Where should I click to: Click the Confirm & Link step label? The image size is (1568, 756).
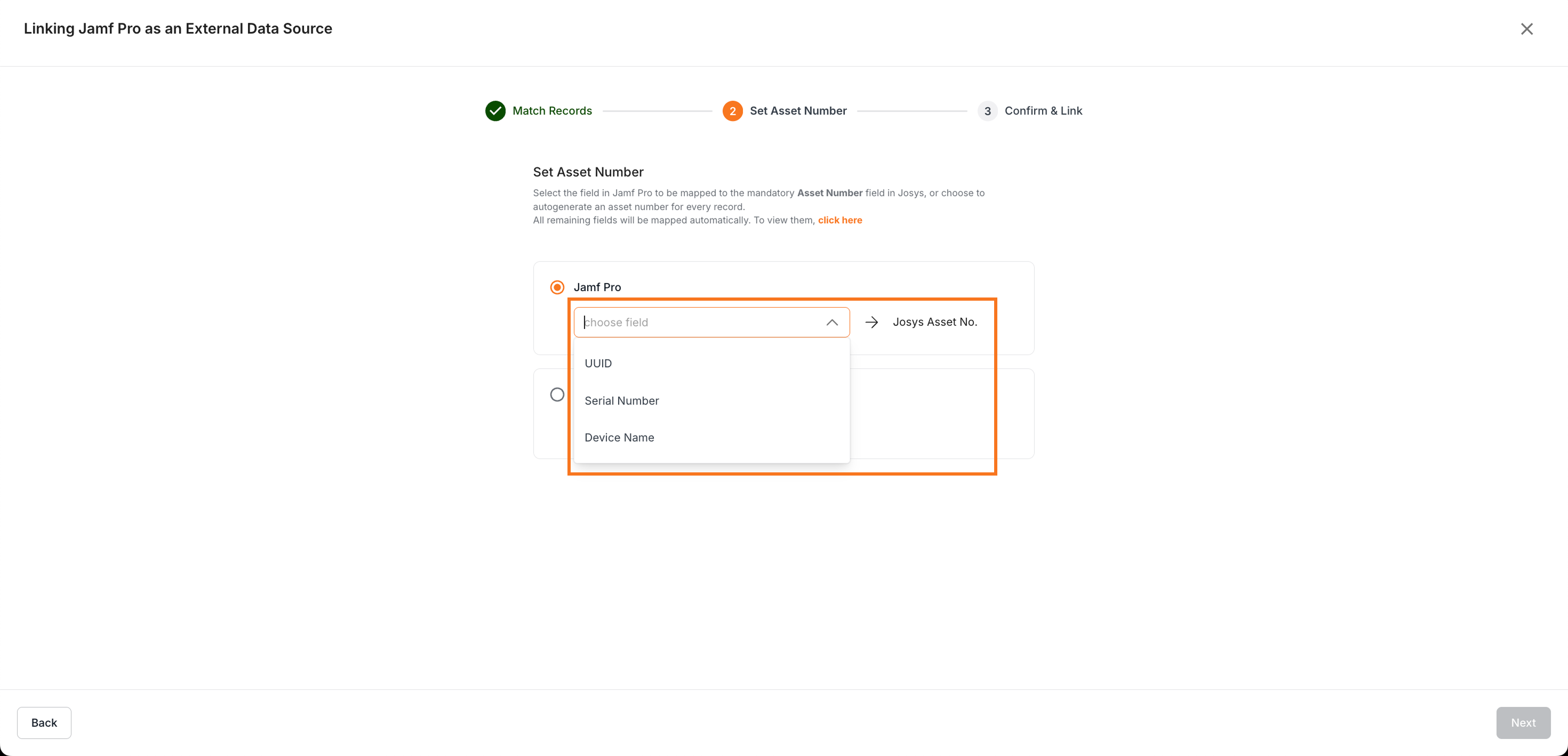(x=1043, y=111)
